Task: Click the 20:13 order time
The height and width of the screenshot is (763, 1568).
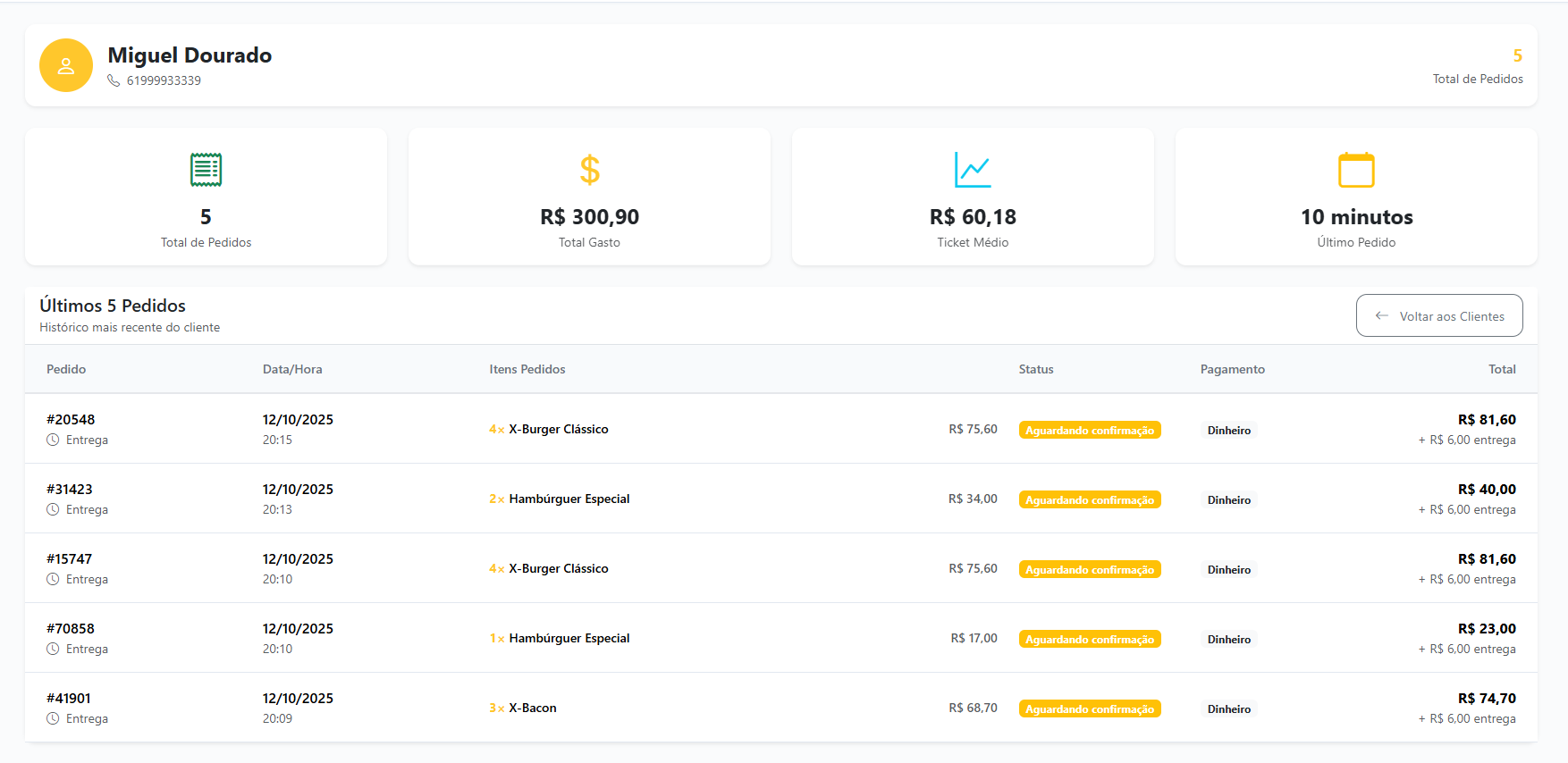Action: [277, 509]
